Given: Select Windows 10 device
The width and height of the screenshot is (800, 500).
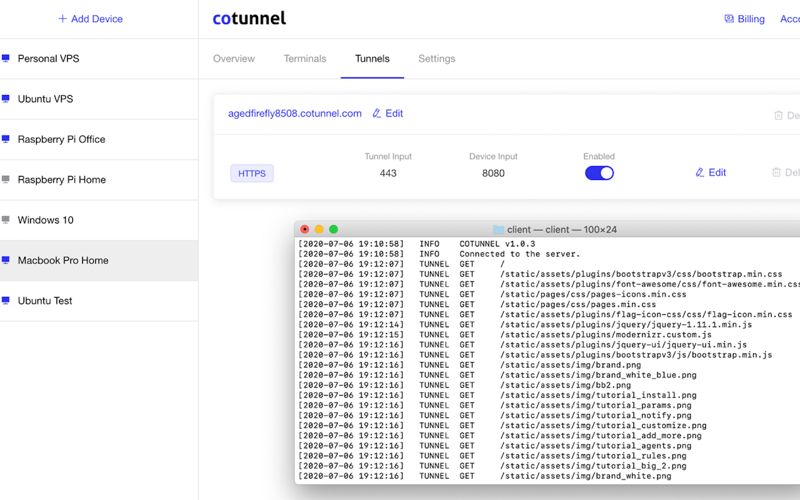Looking at the screenshot, I should (99, 220).
